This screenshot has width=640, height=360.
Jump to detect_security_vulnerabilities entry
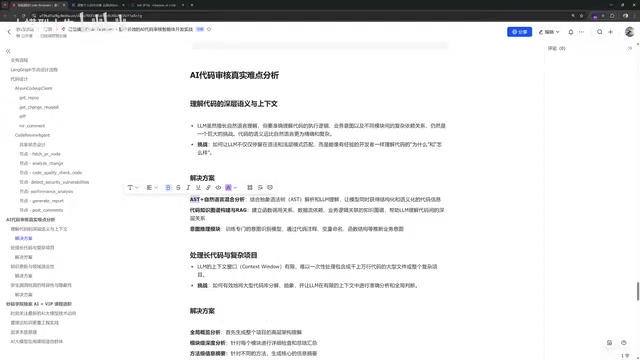click(x=54, y=182)
